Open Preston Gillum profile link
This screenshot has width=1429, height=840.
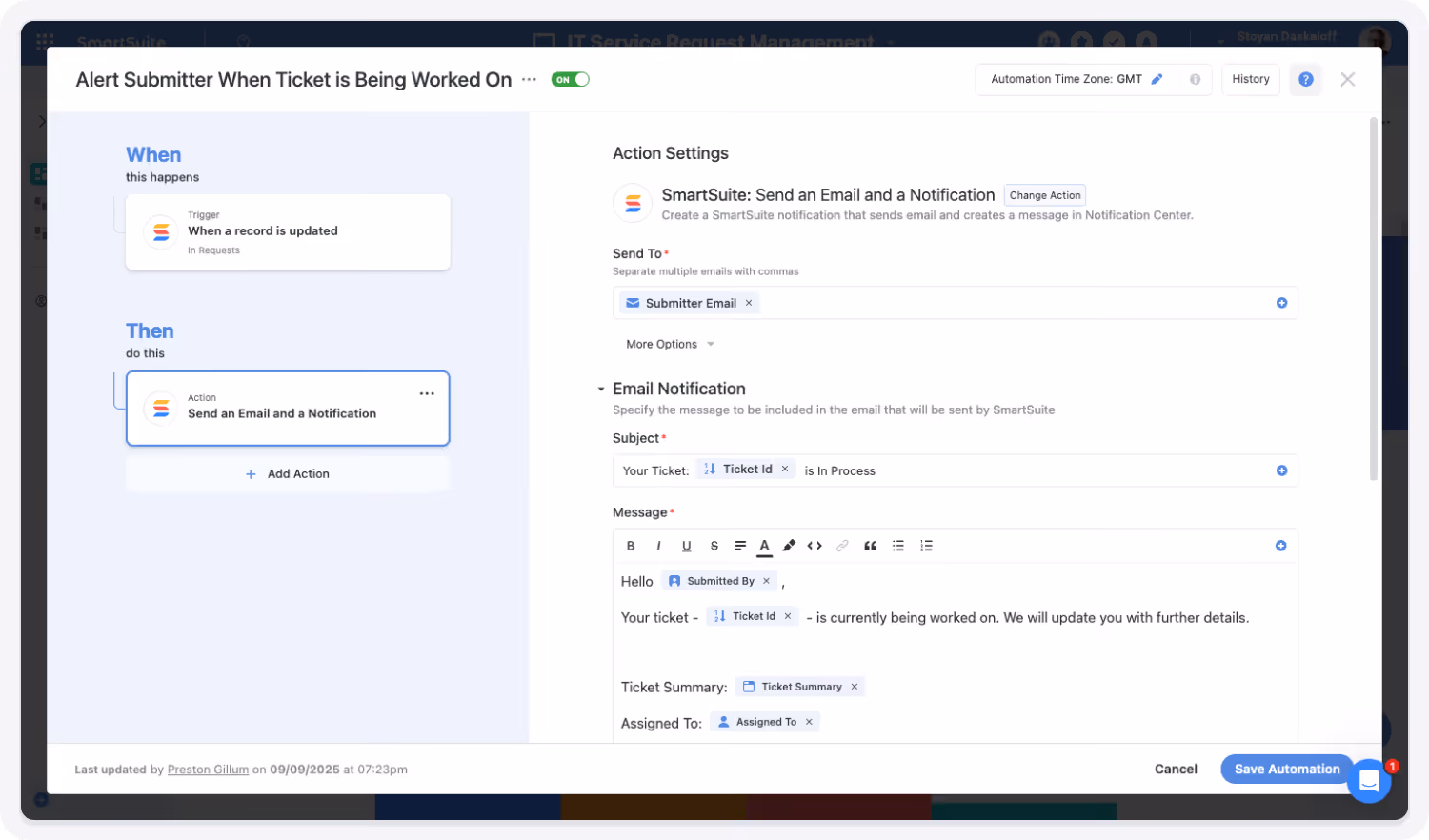tap(208, 770)
